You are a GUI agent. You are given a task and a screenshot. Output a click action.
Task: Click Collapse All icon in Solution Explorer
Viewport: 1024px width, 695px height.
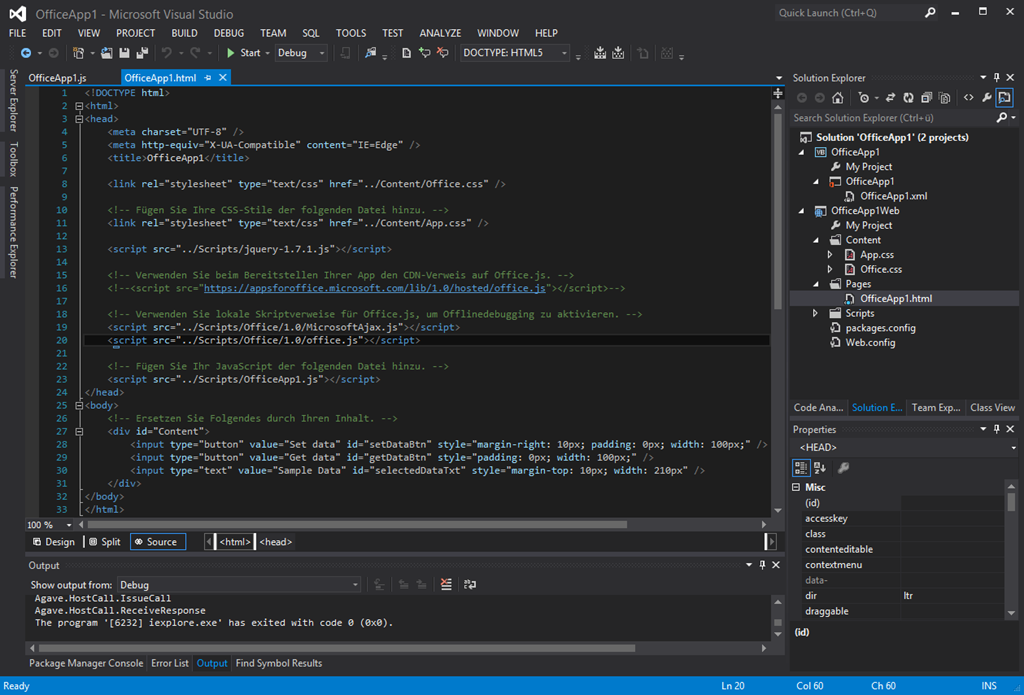pyautogui.click(x=926, y=98)
